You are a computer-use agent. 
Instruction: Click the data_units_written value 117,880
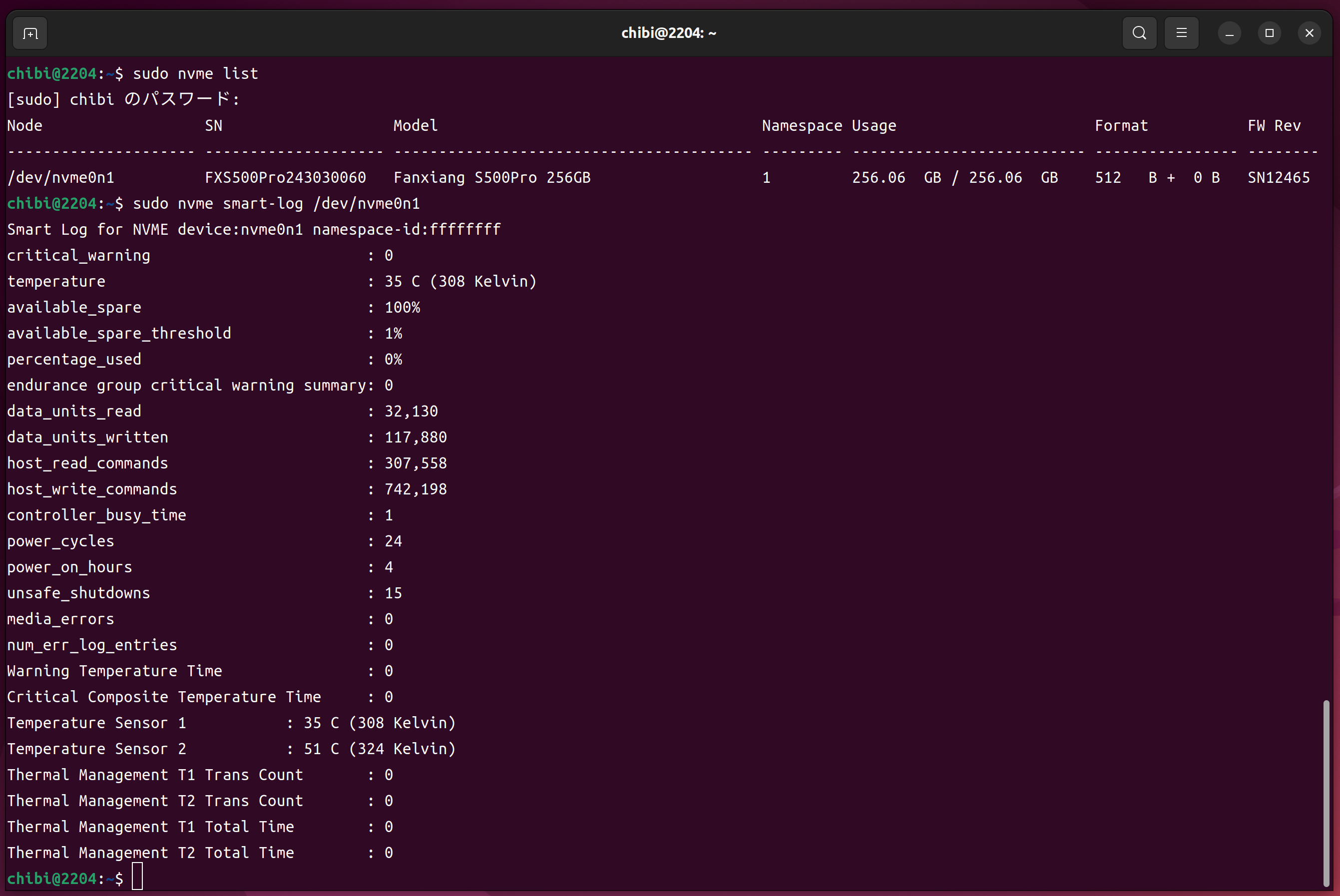[x=416, y=437]
